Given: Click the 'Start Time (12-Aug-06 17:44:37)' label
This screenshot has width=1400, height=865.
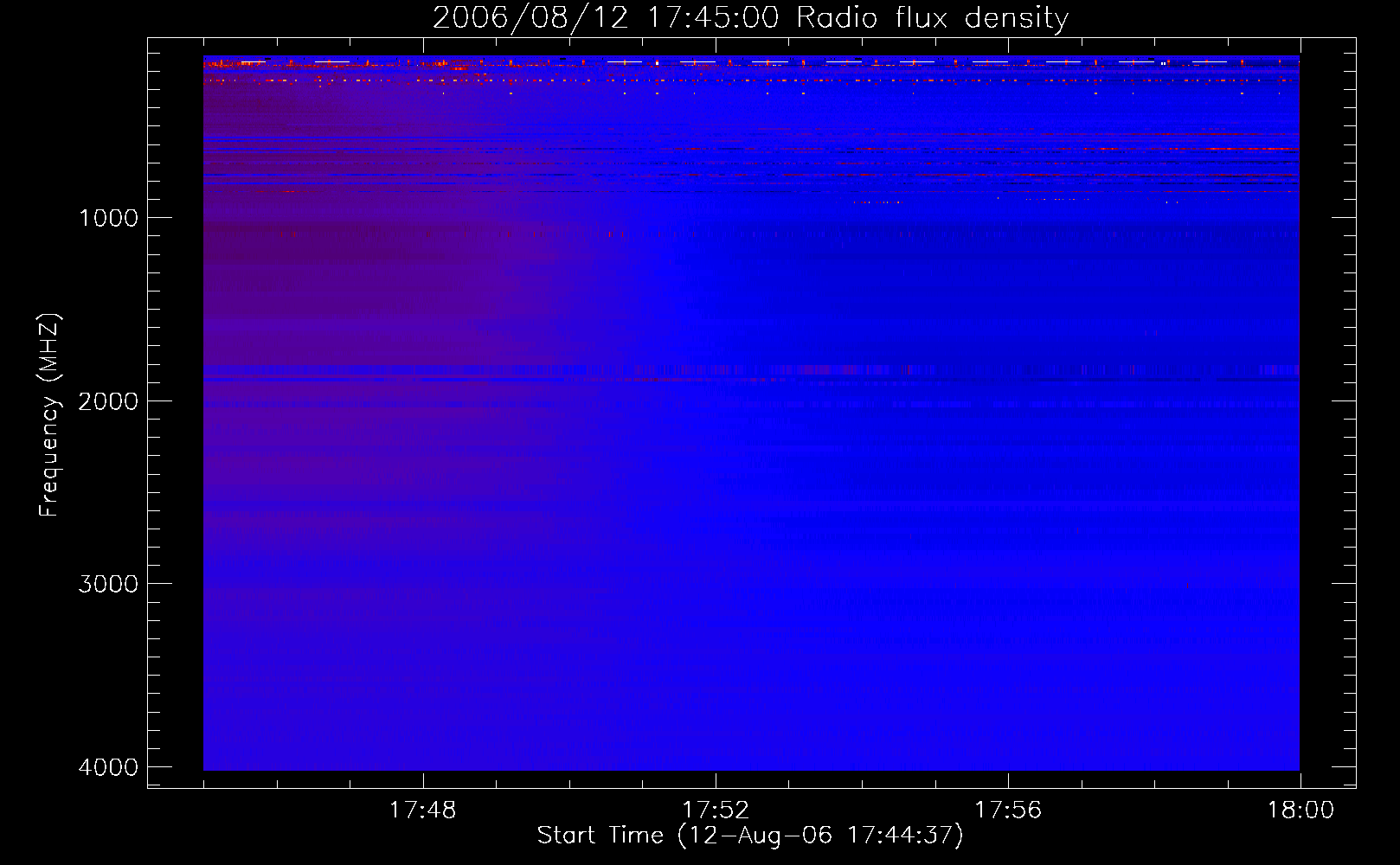Looking at the screenshot, I should (x=750, y=836).
